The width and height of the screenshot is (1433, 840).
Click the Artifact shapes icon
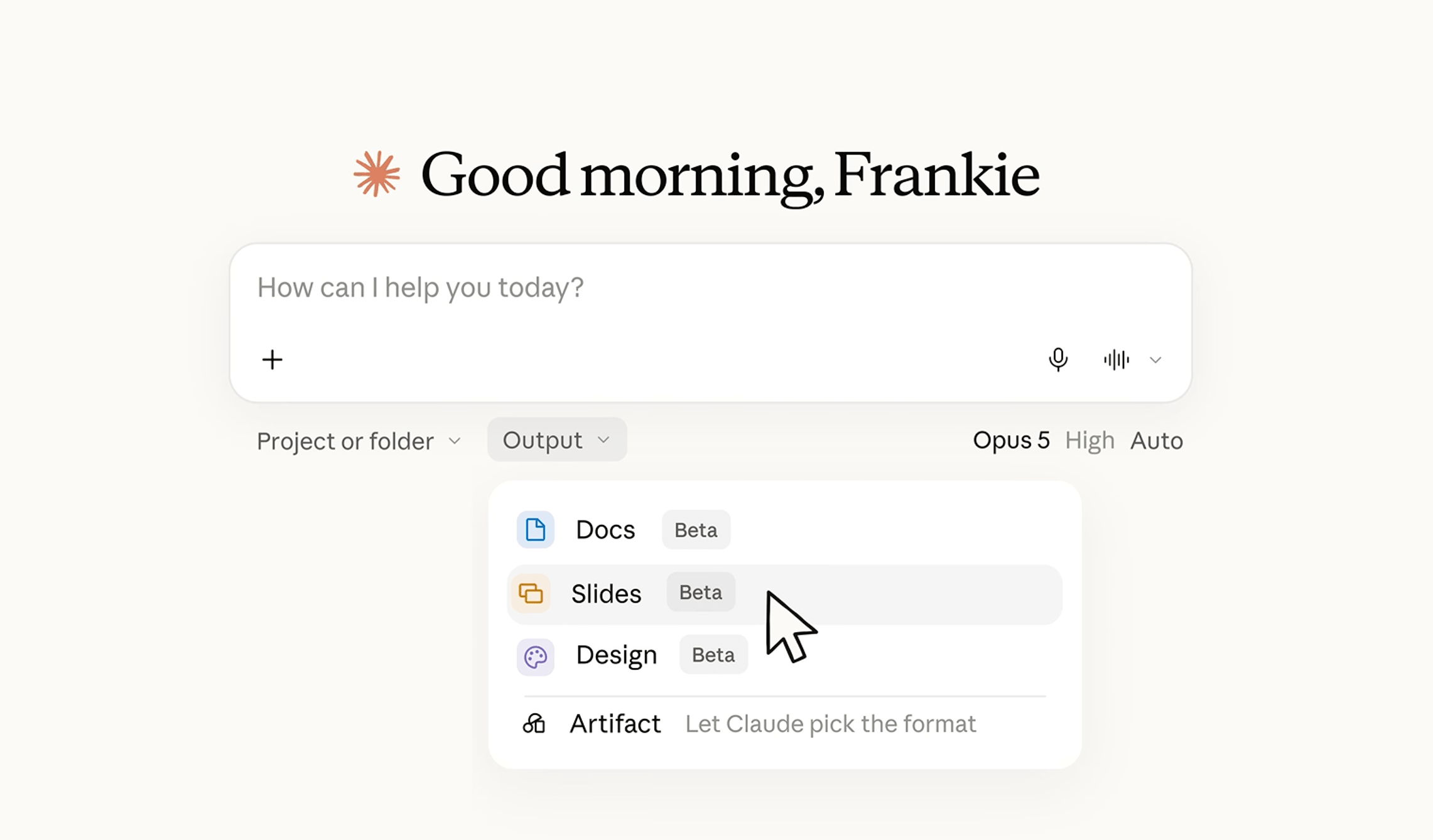click(534, 724)
